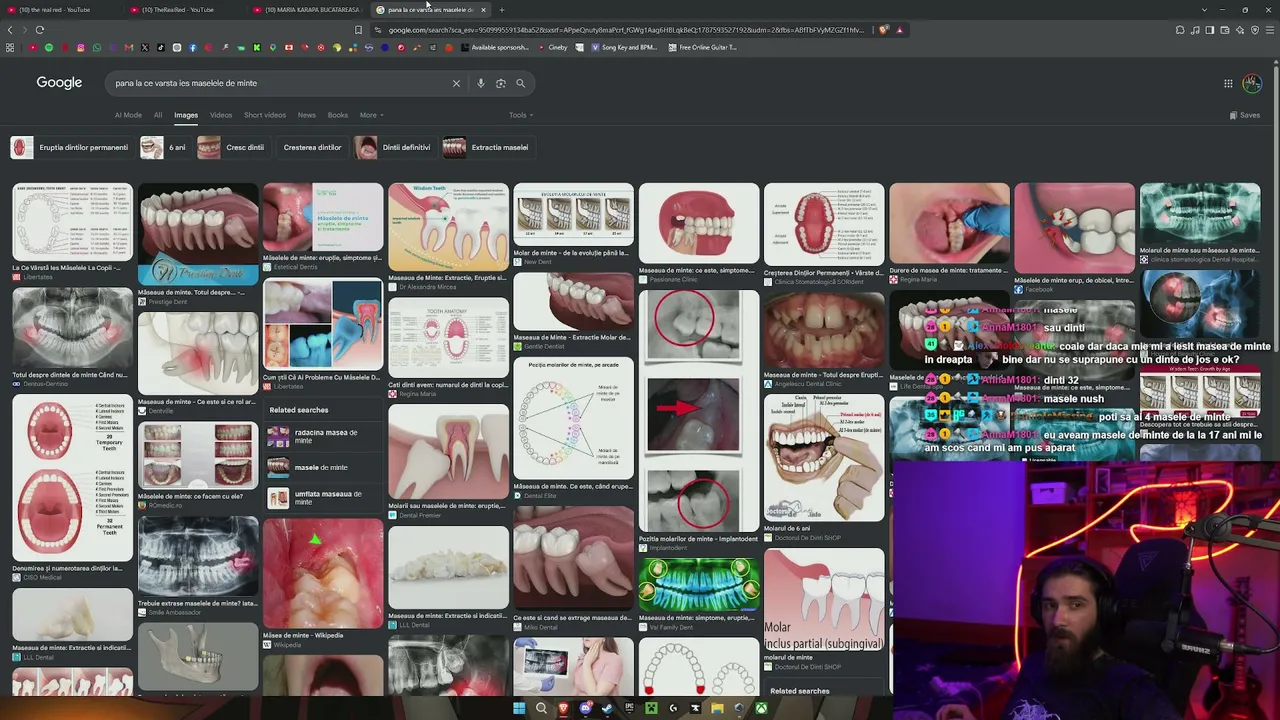1280x720 pixels.
Task: Launch Minecraft from the taskbar
Action: pyautogui.click(x=651, y=709)
